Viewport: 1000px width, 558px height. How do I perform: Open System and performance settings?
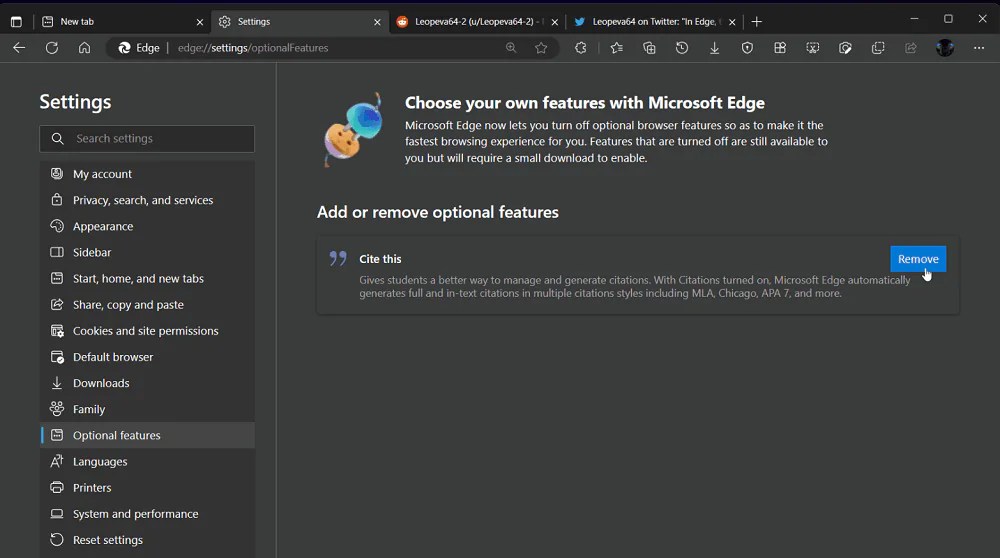coord(147,513)
